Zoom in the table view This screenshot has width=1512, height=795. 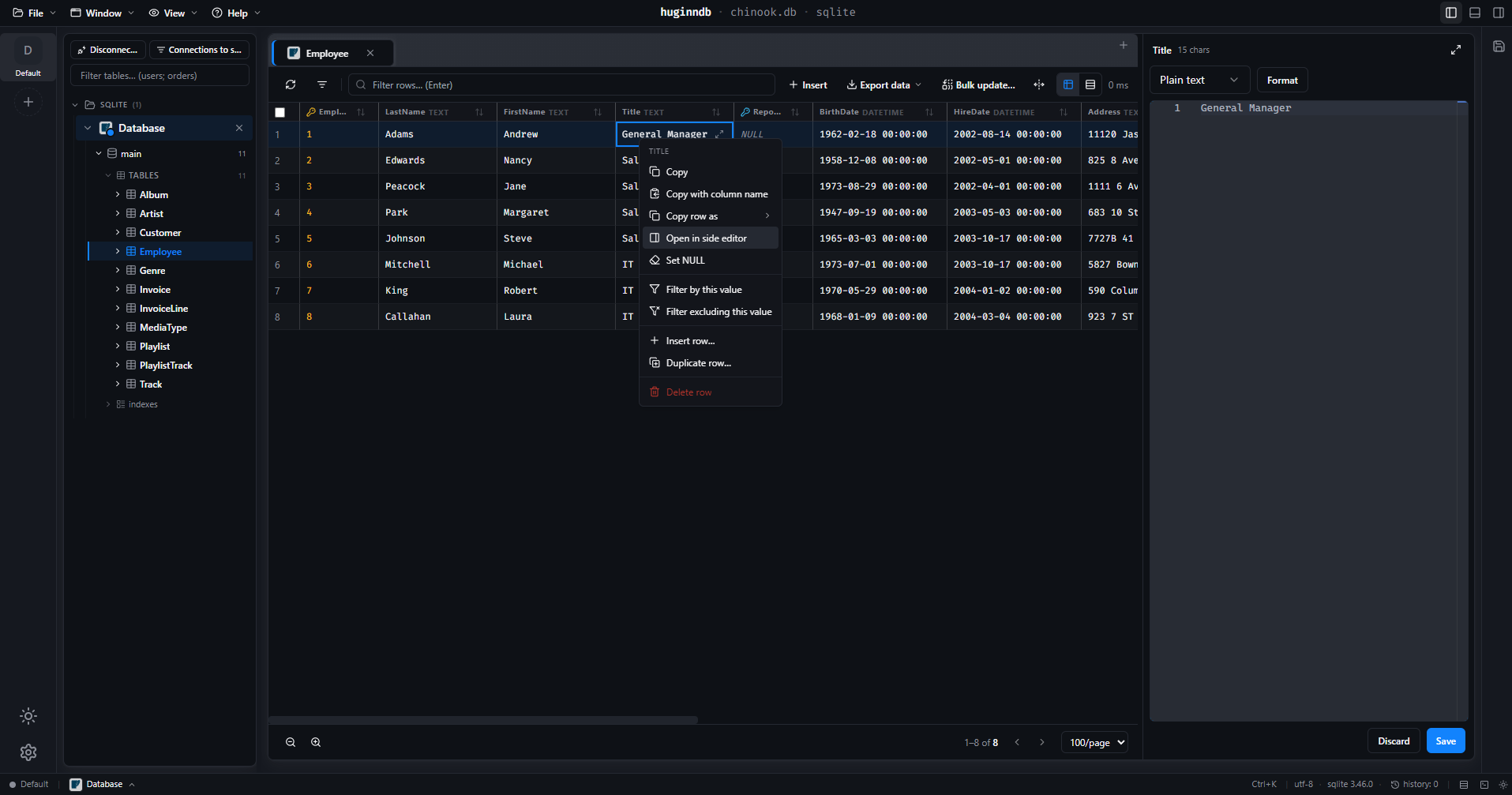316,742
